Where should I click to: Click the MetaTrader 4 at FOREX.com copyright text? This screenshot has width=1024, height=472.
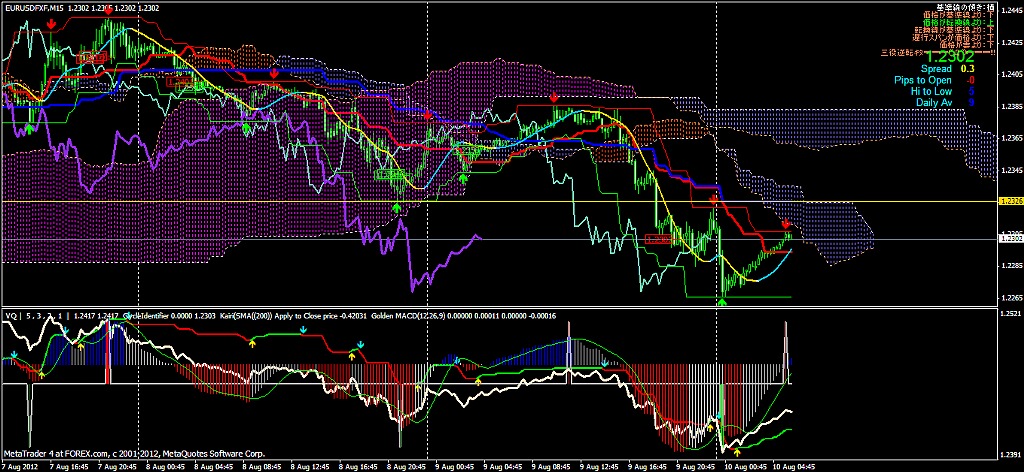(x=134, y=454)
